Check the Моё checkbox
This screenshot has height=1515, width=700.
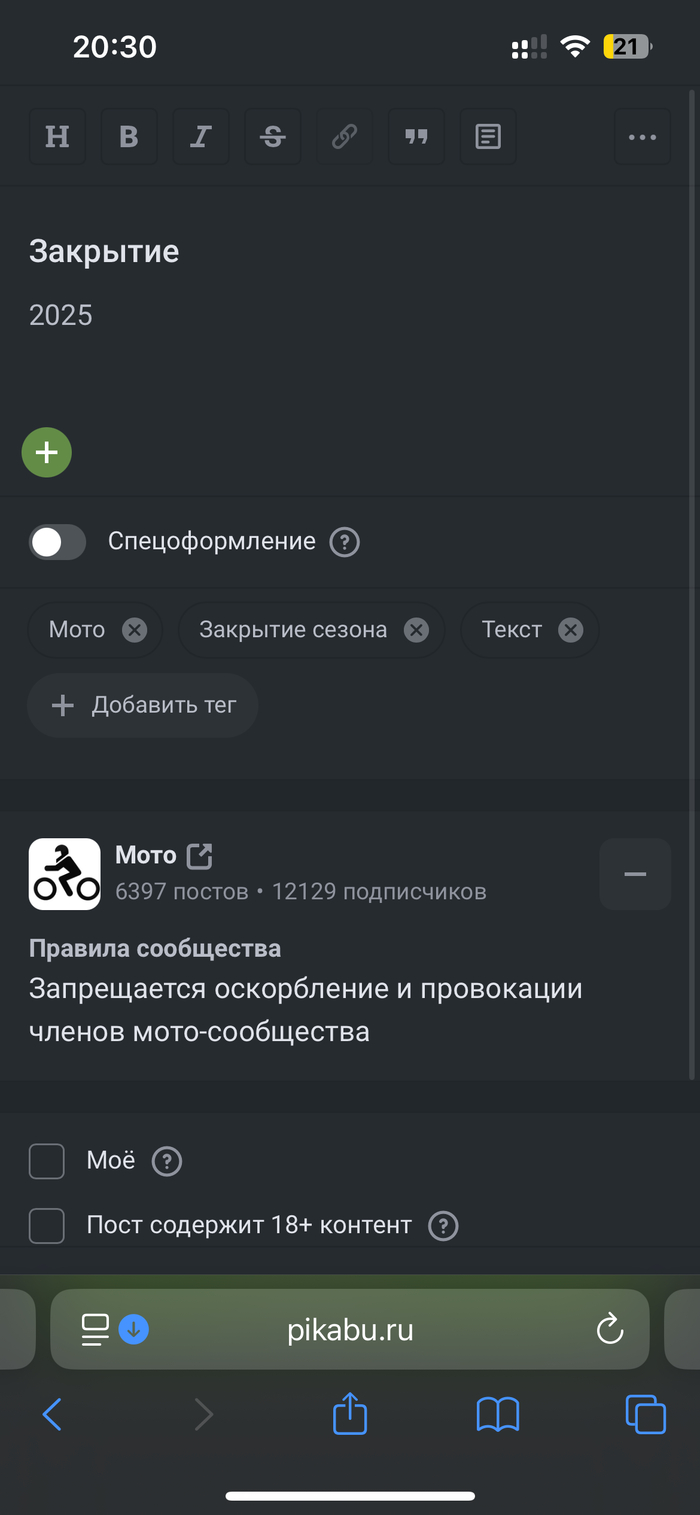click(47, 1162)
